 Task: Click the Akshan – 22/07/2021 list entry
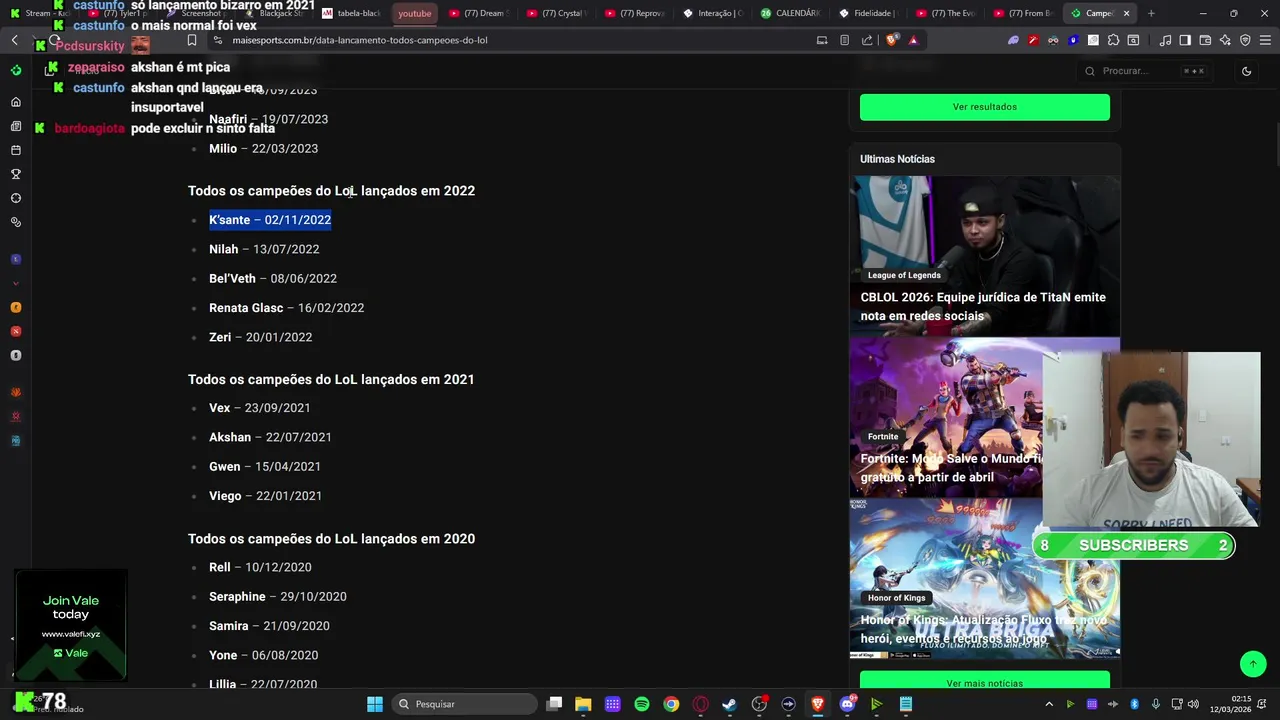click(x=270, y=437)
